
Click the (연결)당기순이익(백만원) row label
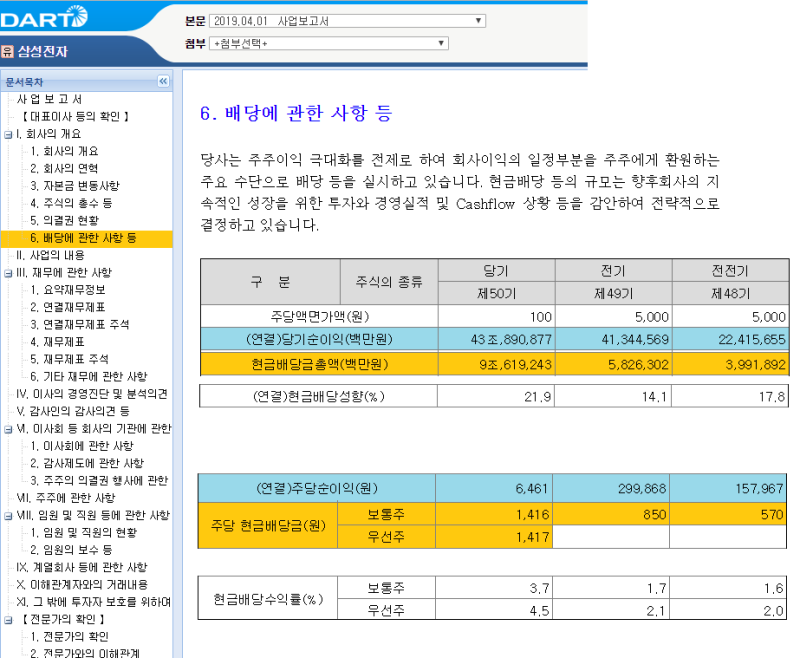[x=319, y=339]
